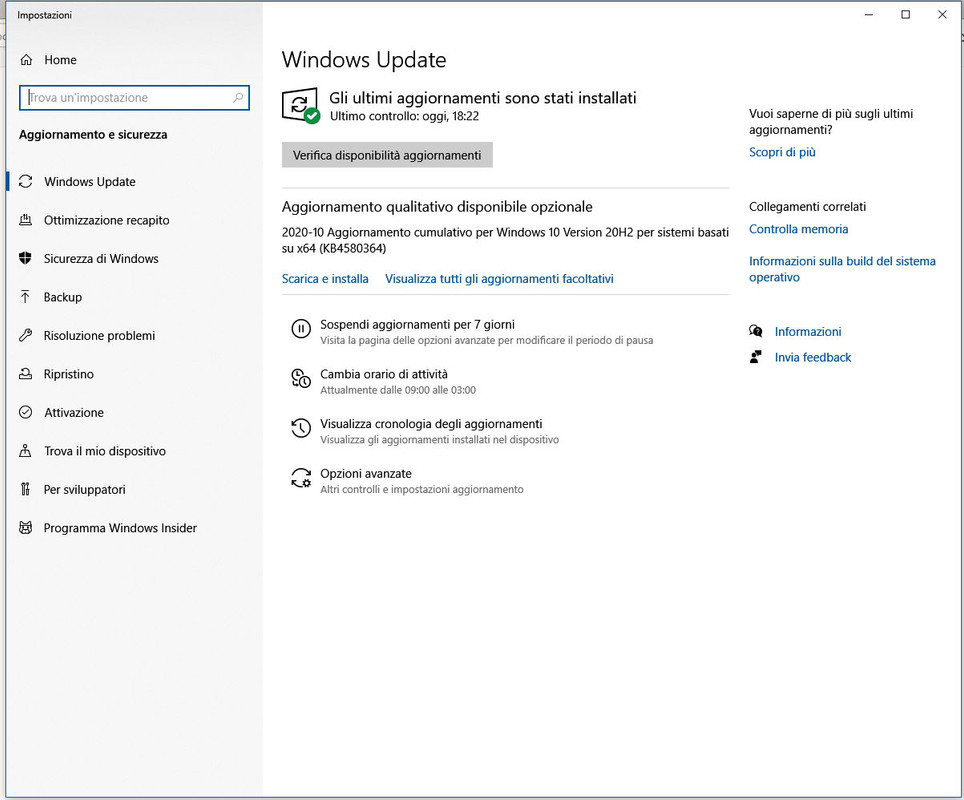This screenshot has width=964, height=800.
Task: Open Per sviluppatori settings
Action: (x=134, y=489)
